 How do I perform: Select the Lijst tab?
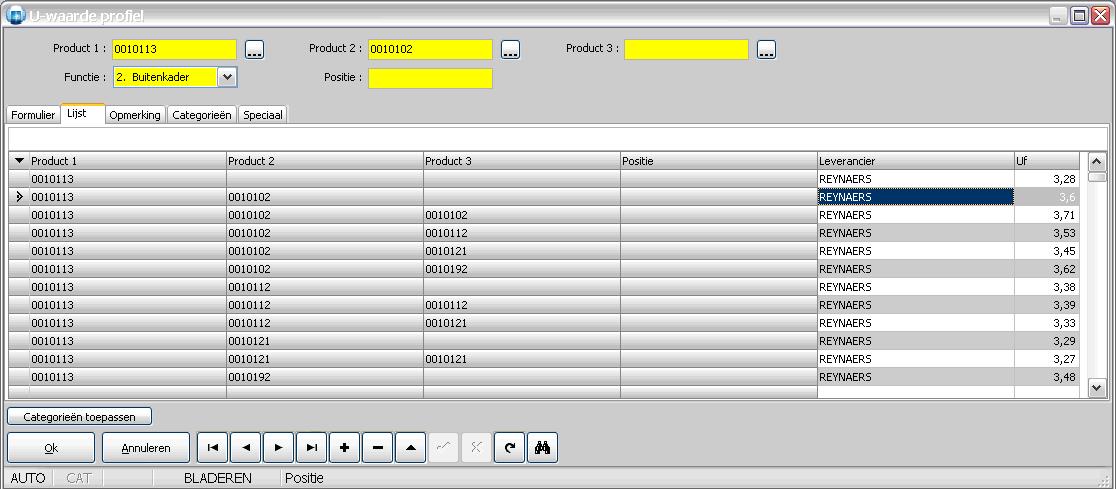pos(83,113)
